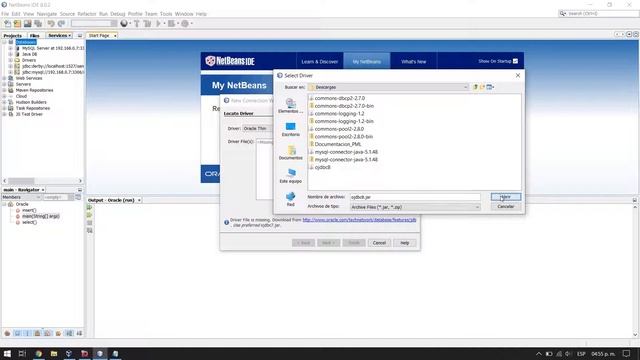The height and width of the screenshot is (360, 640).
Task: Collapse the Databases tree node
Action: coord(4,42)
